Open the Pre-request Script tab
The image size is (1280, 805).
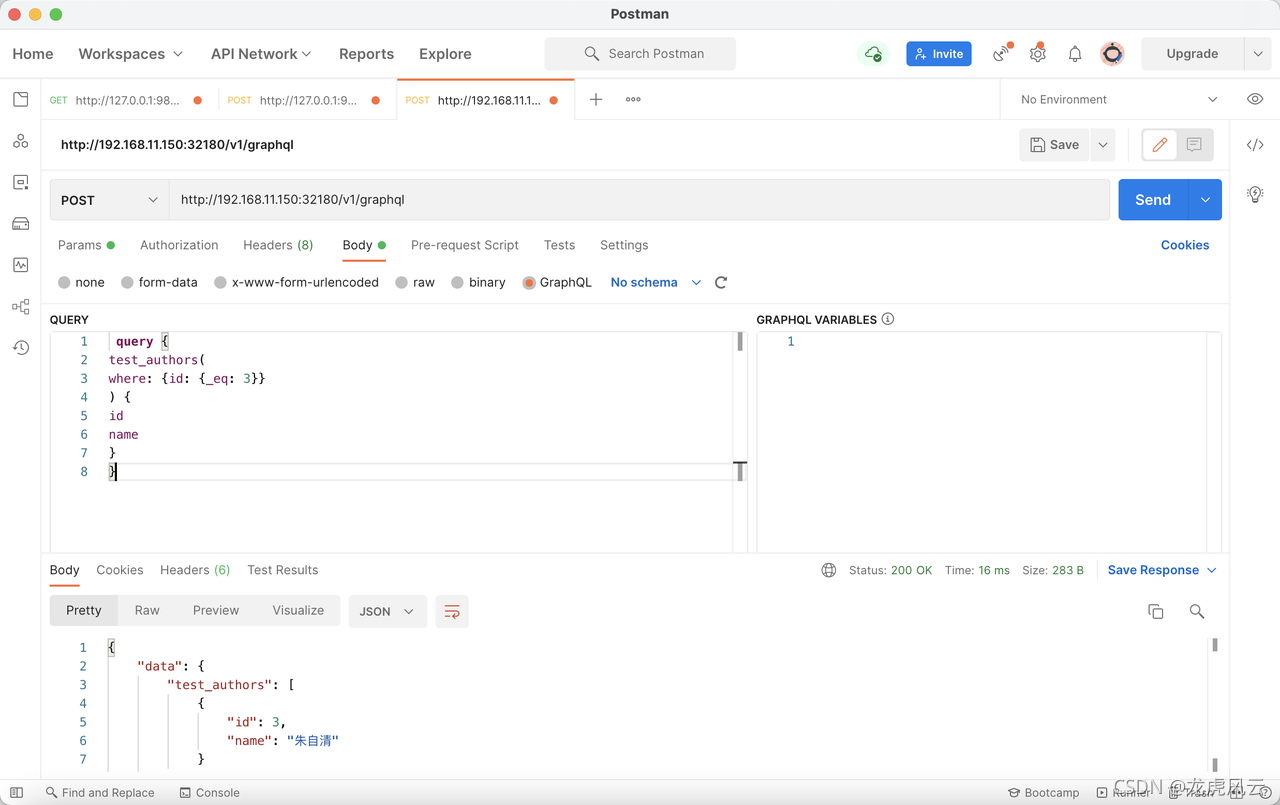[x=465, y=245]
